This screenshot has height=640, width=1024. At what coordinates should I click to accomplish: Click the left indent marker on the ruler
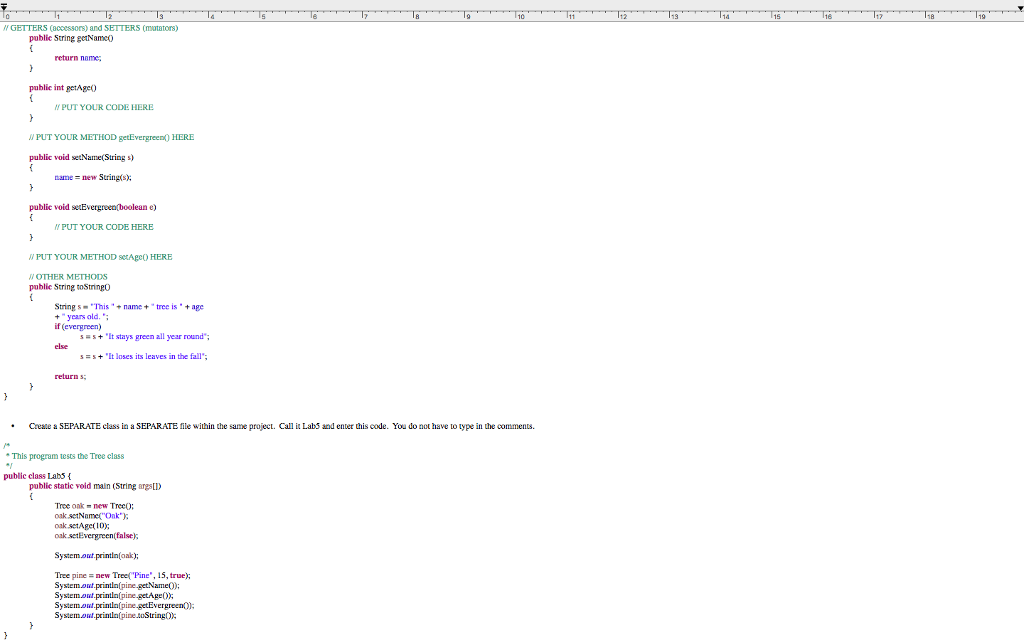click(4, 7)
